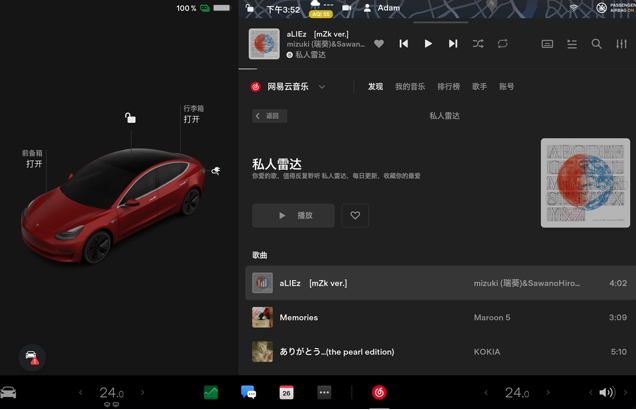Increase the passenger temperature

tap(548, 393)
